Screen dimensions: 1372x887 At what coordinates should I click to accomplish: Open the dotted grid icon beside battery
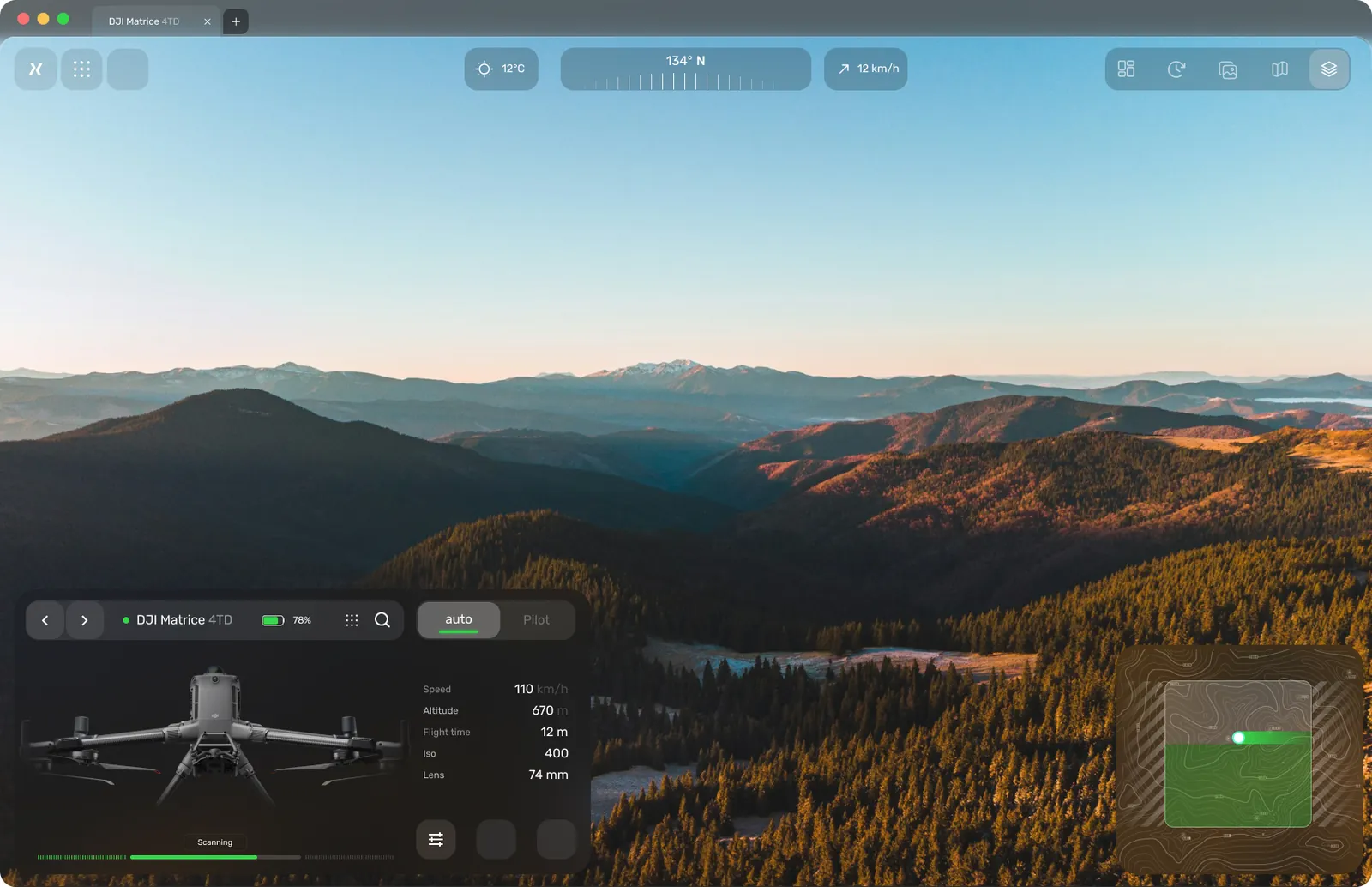[352, 620]
